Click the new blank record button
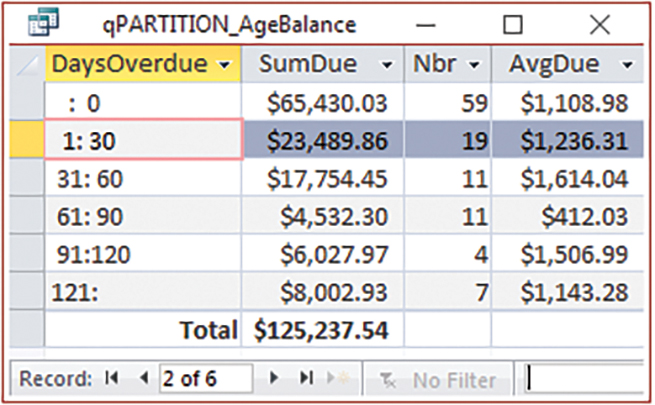Viewport: 655px width, 405px height. coord(338,380)
